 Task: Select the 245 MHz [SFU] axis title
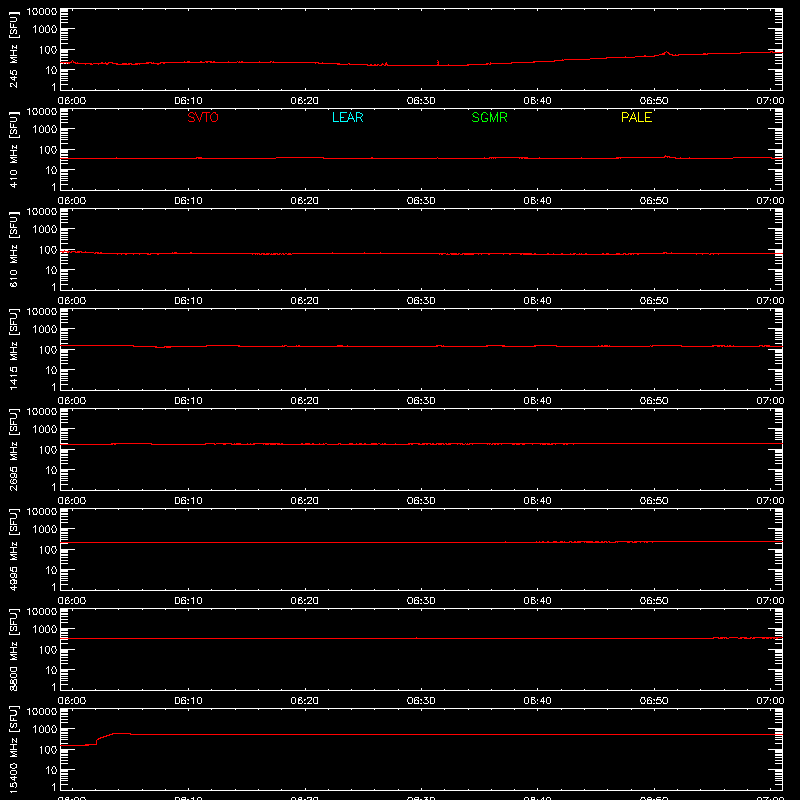click(x=13, y=50)
